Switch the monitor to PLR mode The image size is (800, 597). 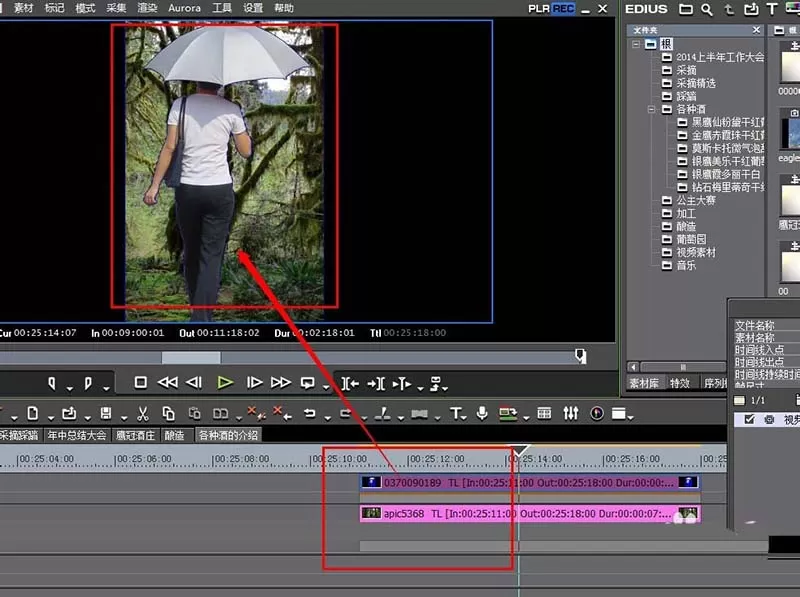[538, 9]
